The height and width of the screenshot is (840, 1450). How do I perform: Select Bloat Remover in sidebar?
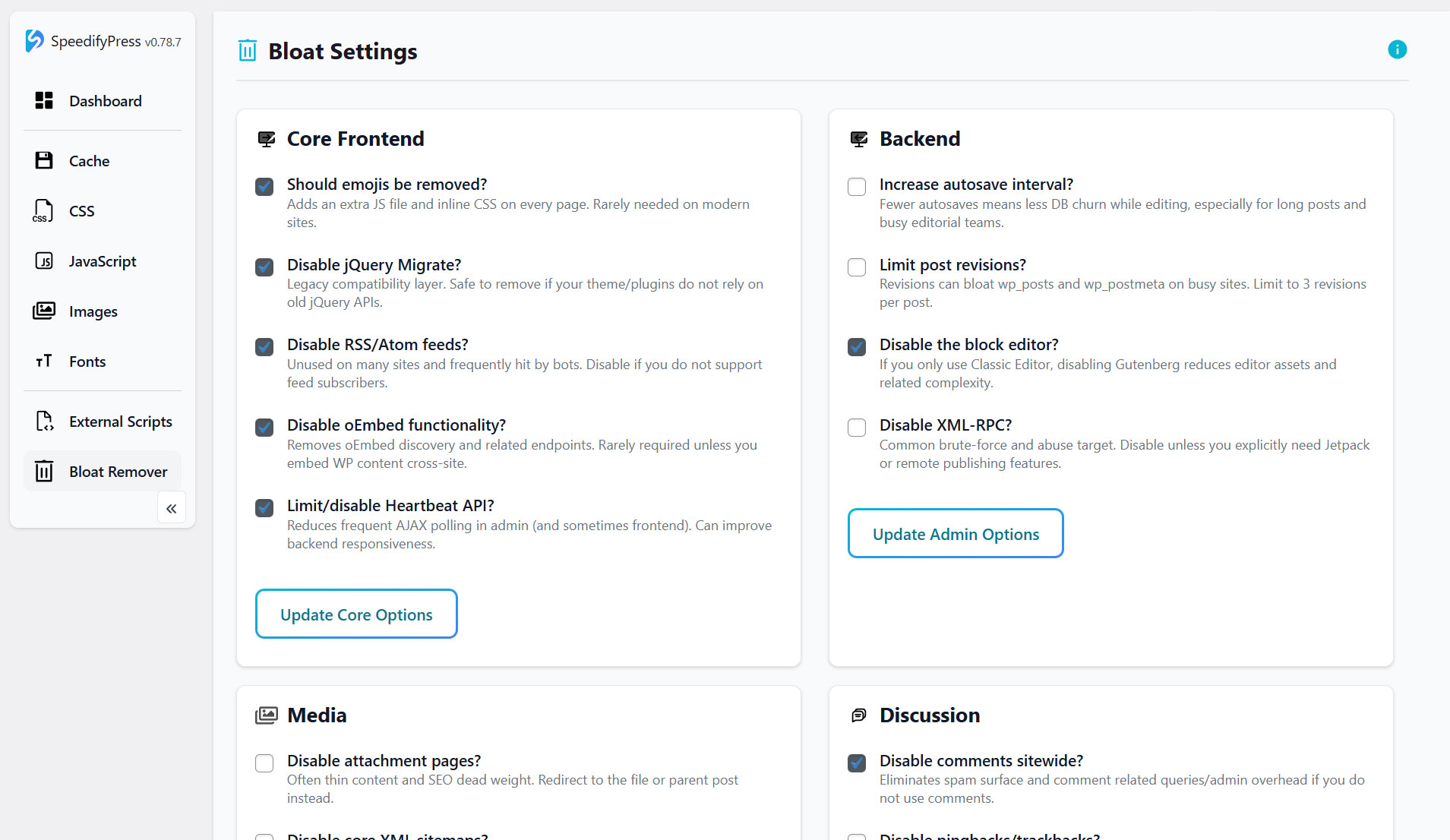point(103,471)
